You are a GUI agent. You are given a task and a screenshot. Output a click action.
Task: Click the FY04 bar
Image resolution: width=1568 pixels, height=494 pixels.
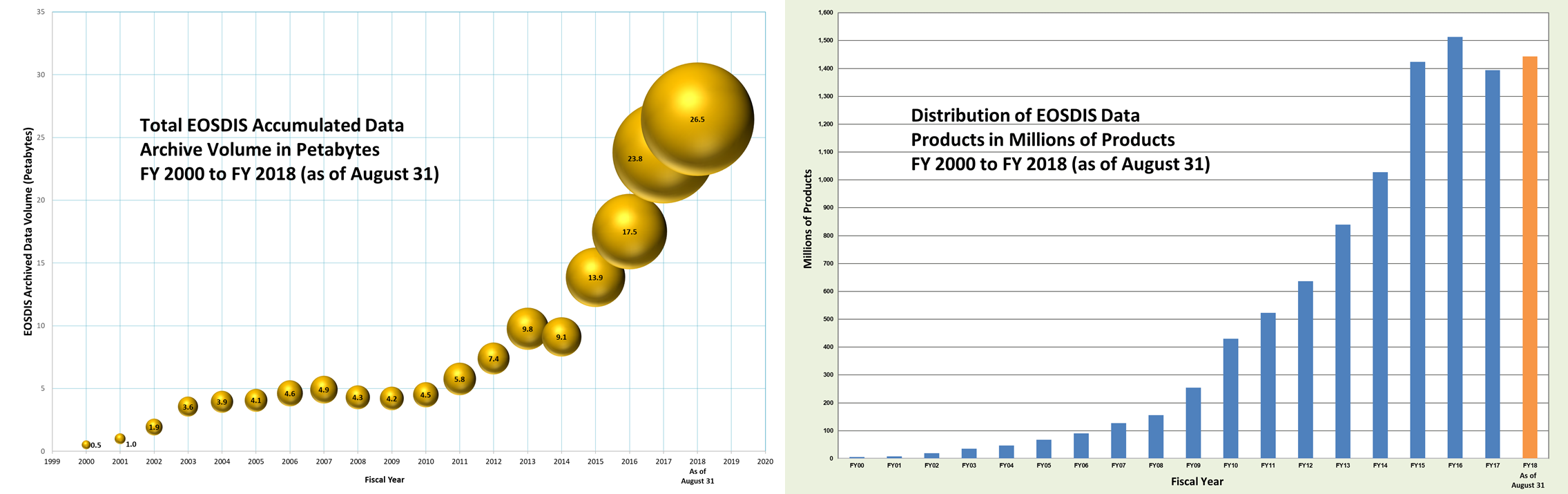[x=1007, y=452]
